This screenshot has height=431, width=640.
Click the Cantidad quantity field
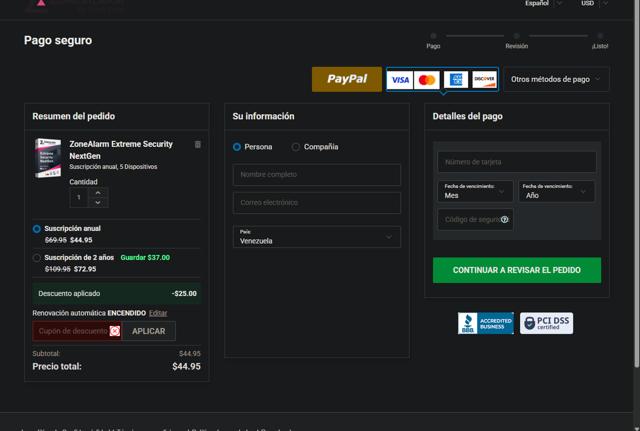coord(79,198)
